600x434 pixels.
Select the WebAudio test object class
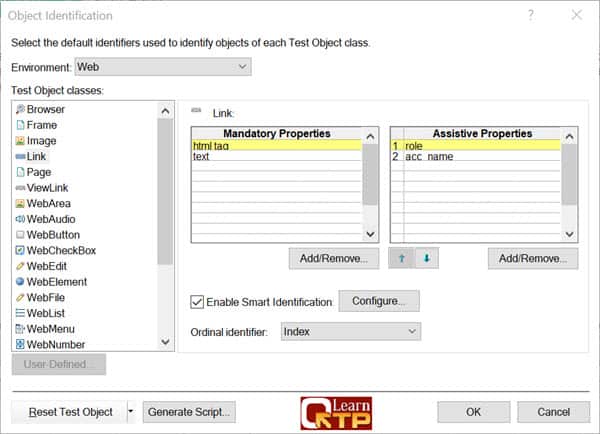51,219
